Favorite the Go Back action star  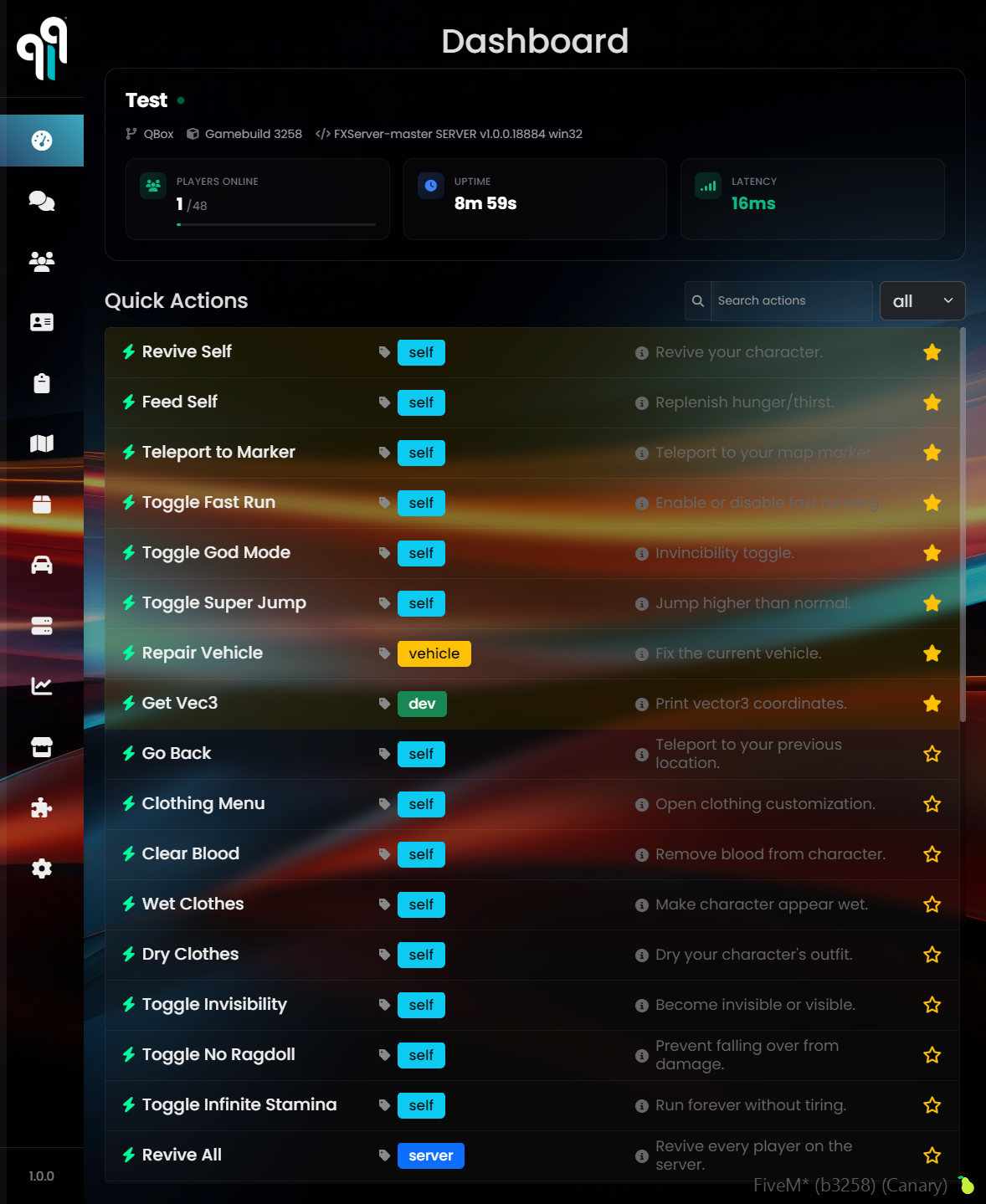click(x=932, y=754)
